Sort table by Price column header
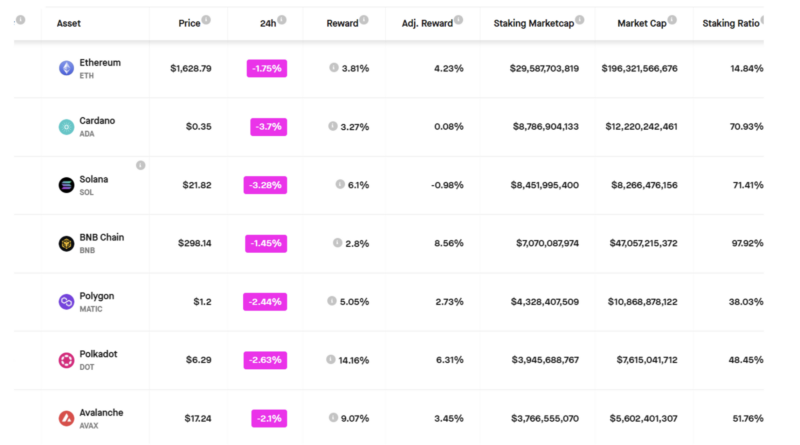The image size is (800, 445). click(188, 23)
